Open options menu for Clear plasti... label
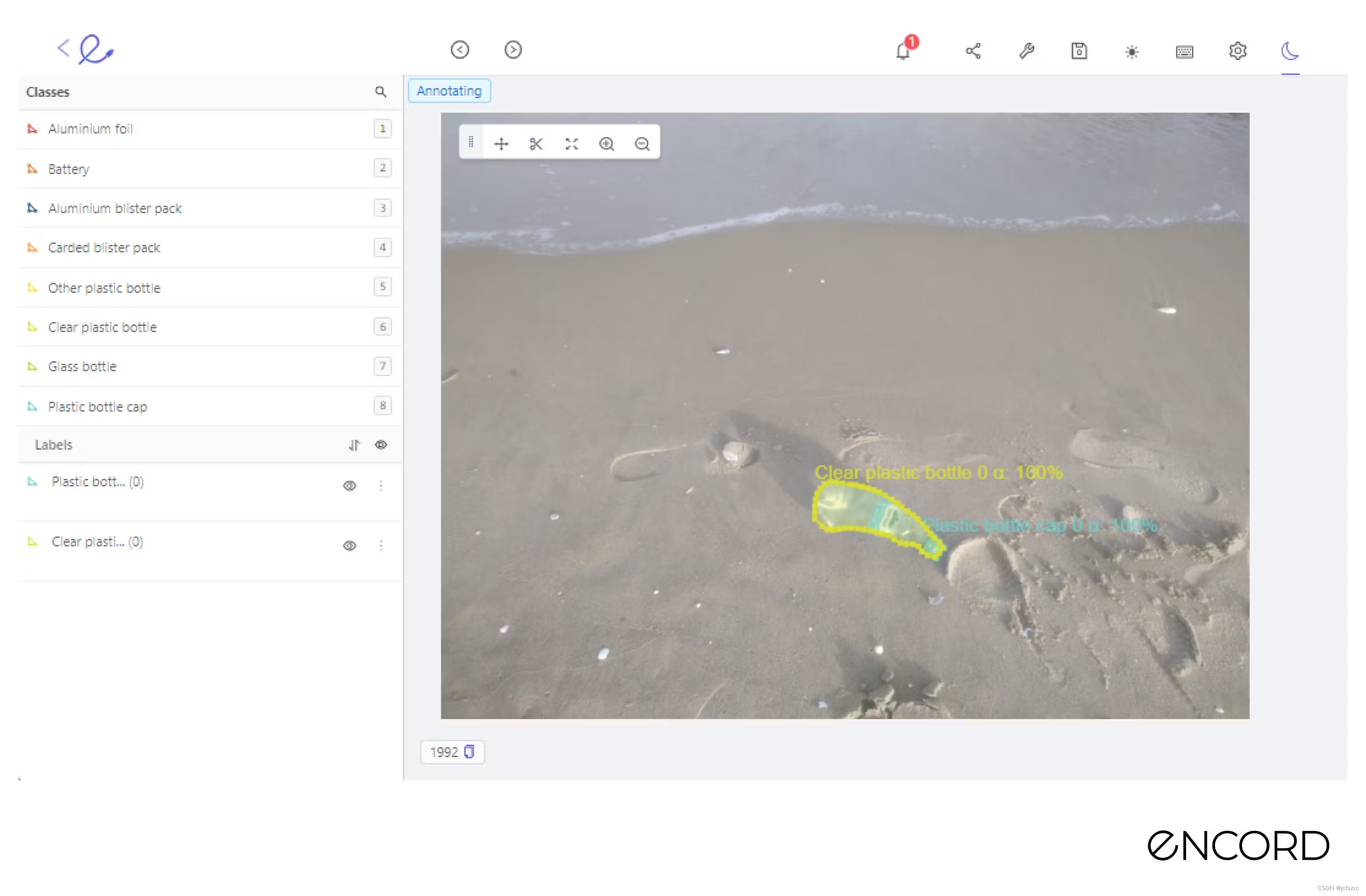This screenshot has height=896, width=1366. tap(381, 546)
